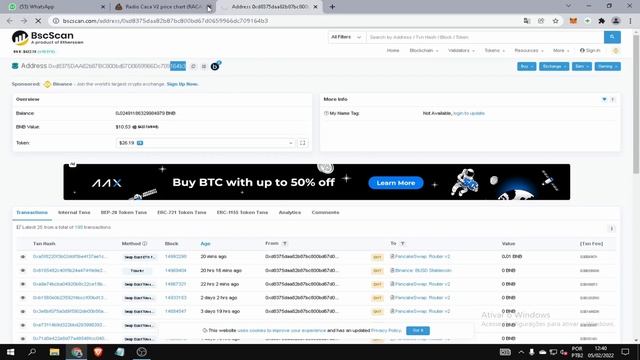Click the blue search magnifier button

pyautogui.click(x=612, y=37)
